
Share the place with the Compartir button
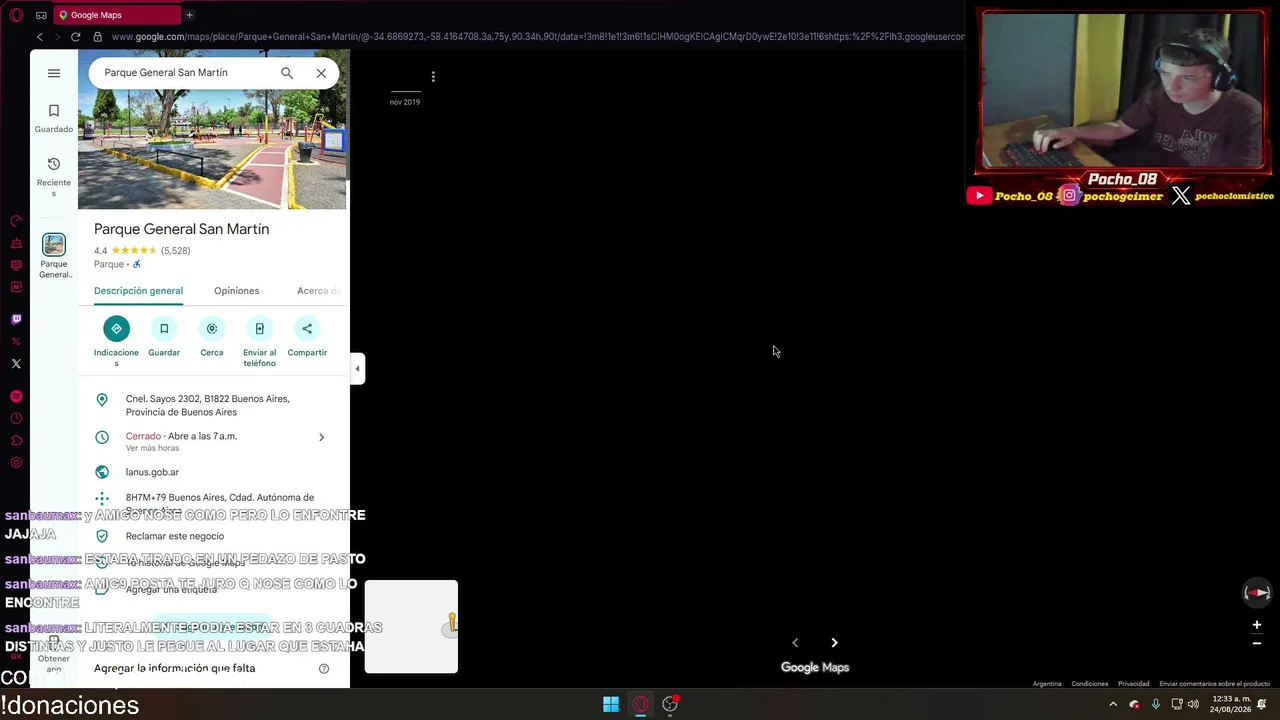pos(307,337)
